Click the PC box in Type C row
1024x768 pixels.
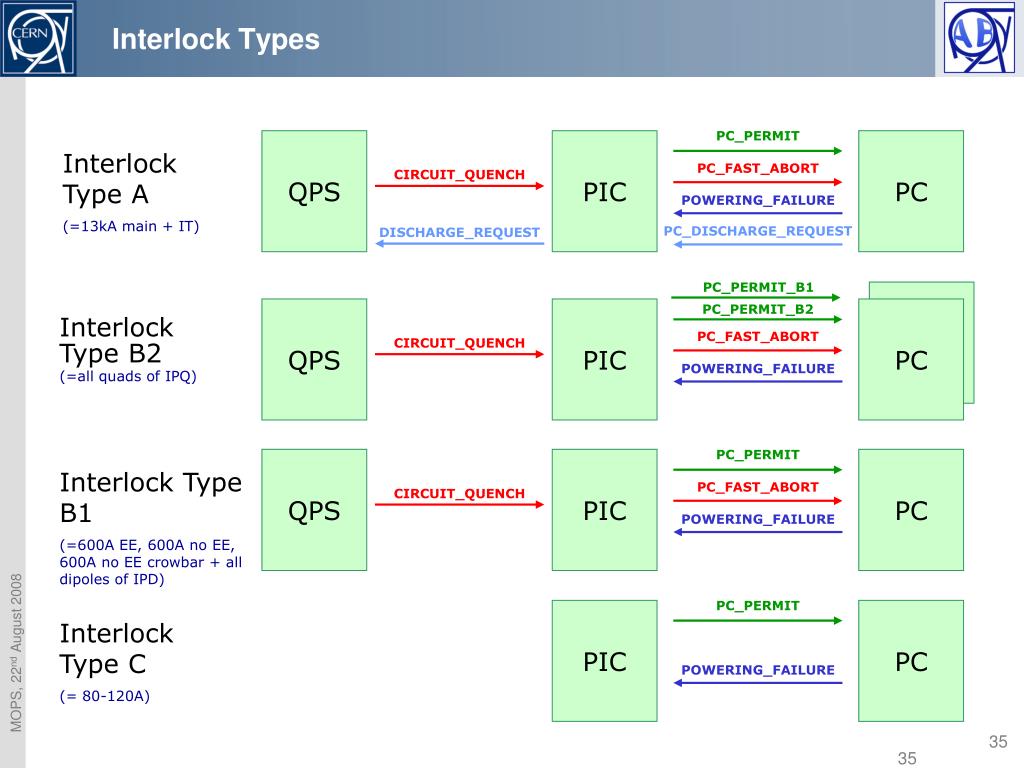point(911,661)
